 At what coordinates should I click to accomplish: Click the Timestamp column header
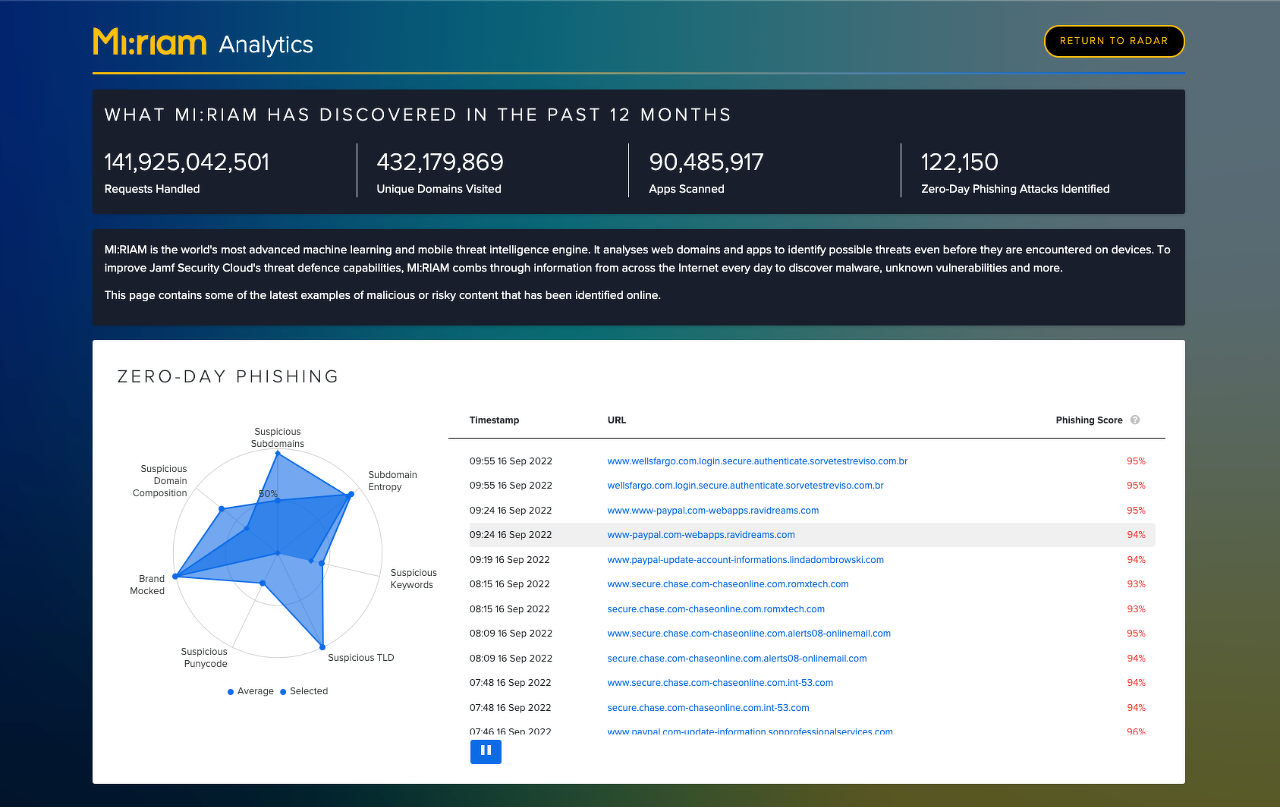pos(494,420)
